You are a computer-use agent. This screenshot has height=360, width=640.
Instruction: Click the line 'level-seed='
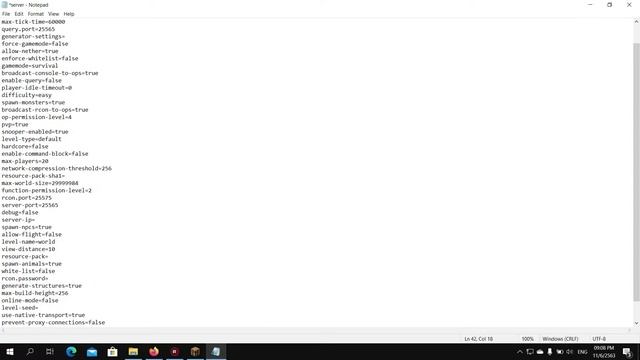tap(20, 308)
